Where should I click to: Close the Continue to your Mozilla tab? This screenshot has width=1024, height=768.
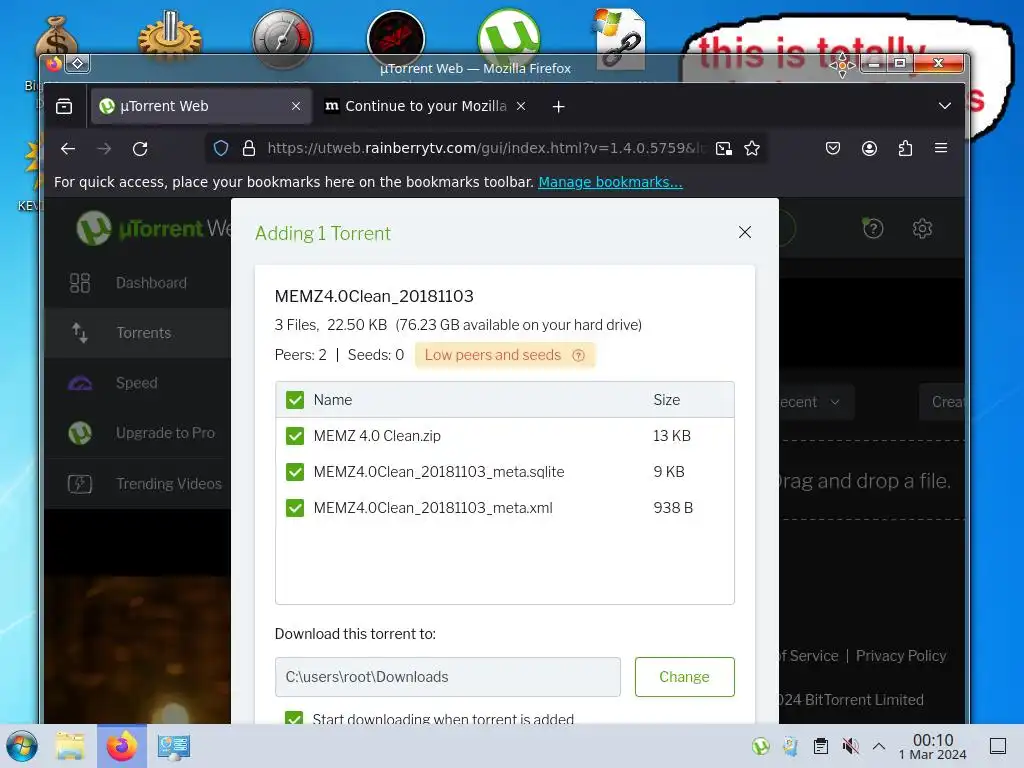click(521, 106)
